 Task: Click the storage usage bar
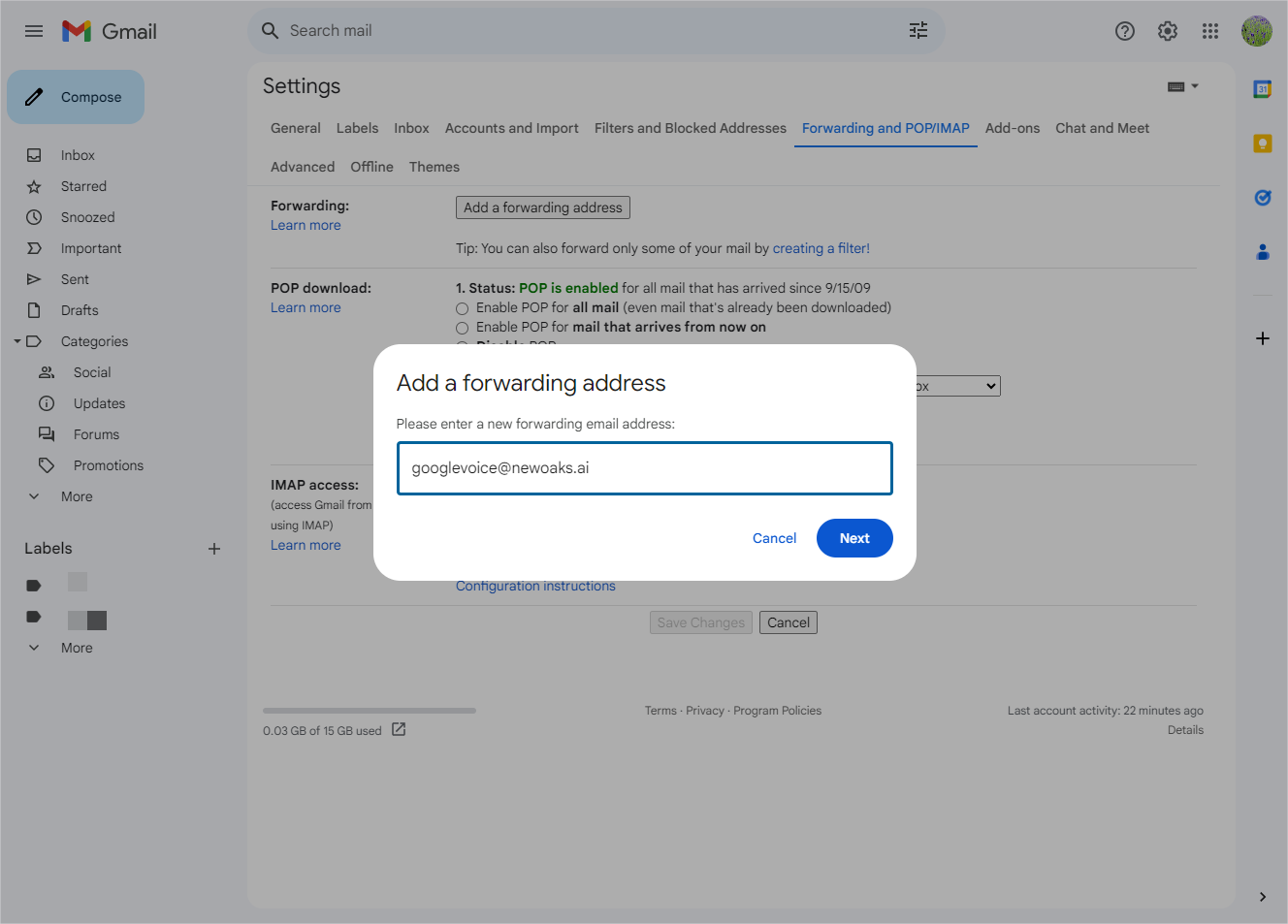[x=369, y=711]
